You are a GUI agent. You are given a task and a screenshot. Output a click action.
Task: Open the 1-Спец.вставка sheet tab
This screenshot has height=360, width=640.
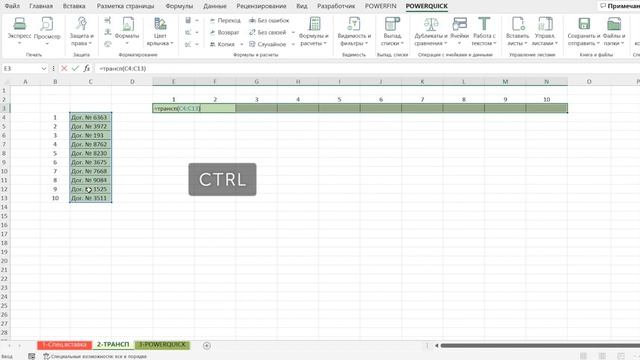point(64,345)
